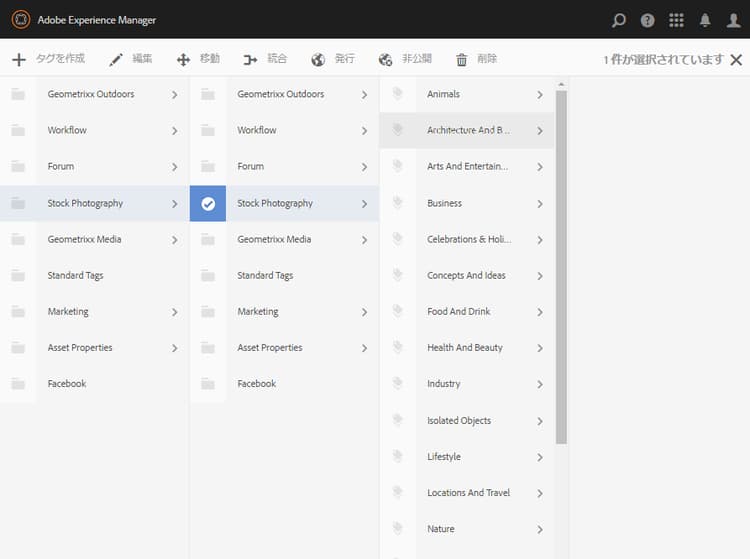
Task: Click the merge icon in toolbar
Action: tap(250, 59)
